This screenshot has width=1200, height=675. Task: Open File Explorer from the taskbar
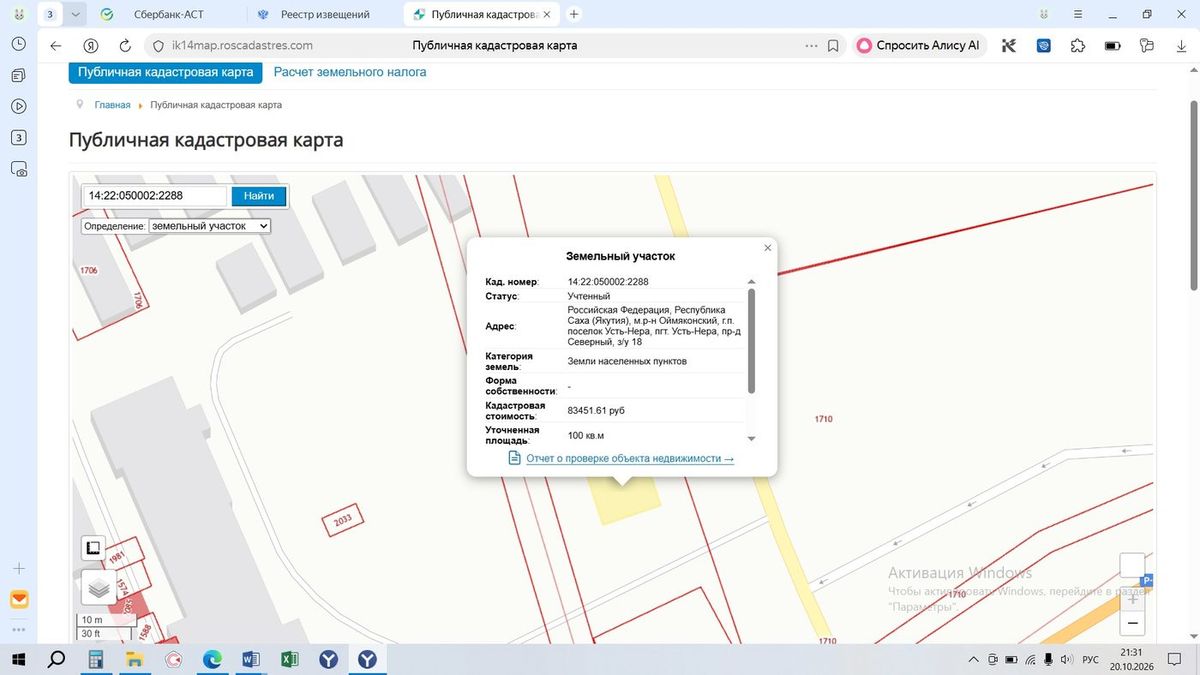135,660
